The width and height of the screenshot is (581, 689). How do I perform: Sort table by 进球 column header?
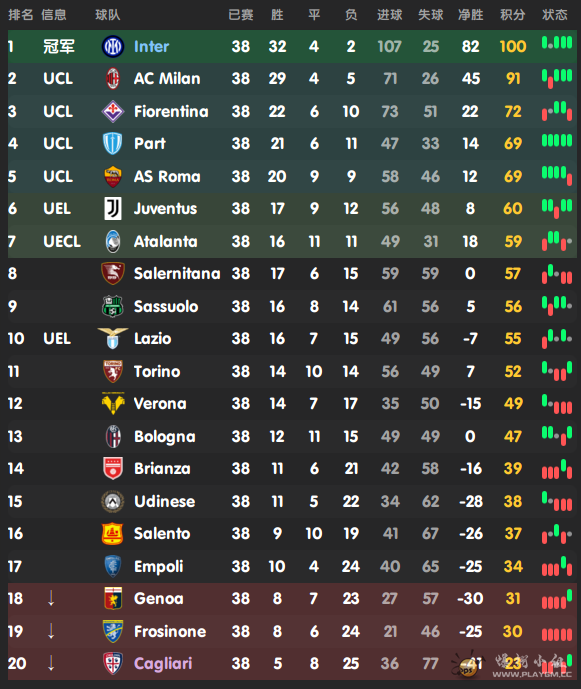[389, 15]
